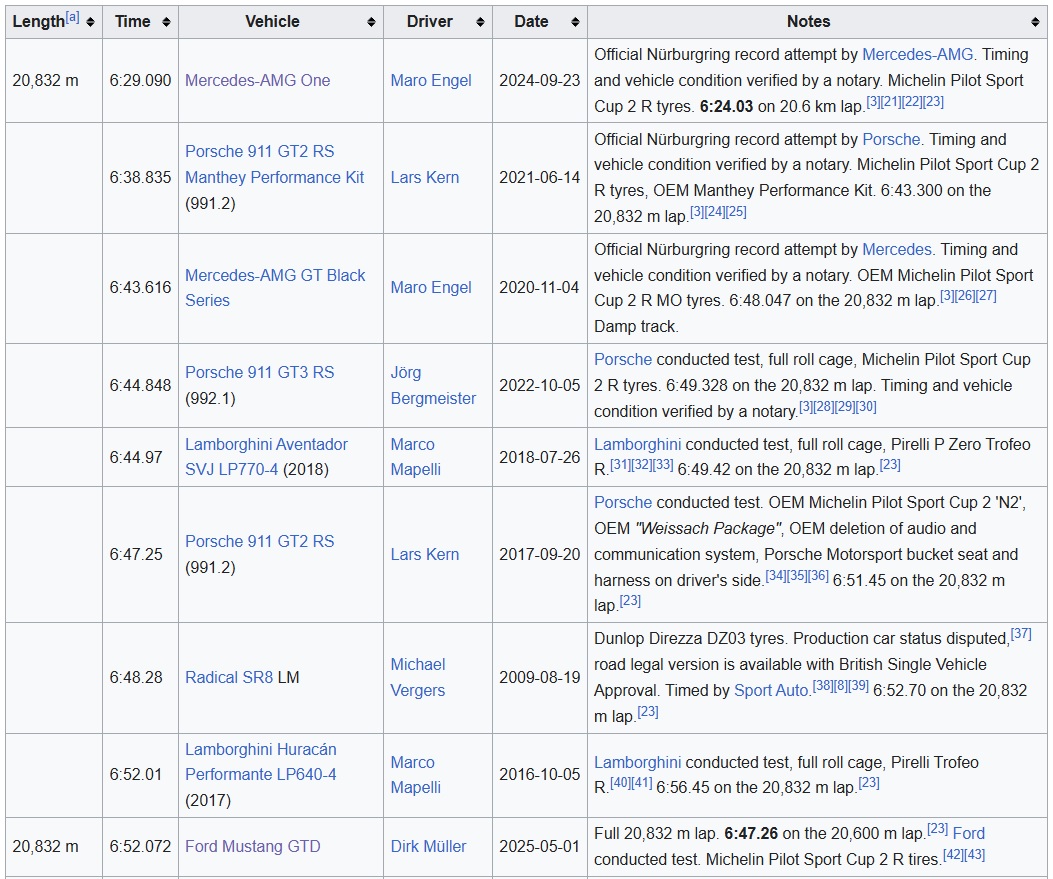Follow Sport Auto link in Radical notes
1053x879 pixels.
[771, 690]
